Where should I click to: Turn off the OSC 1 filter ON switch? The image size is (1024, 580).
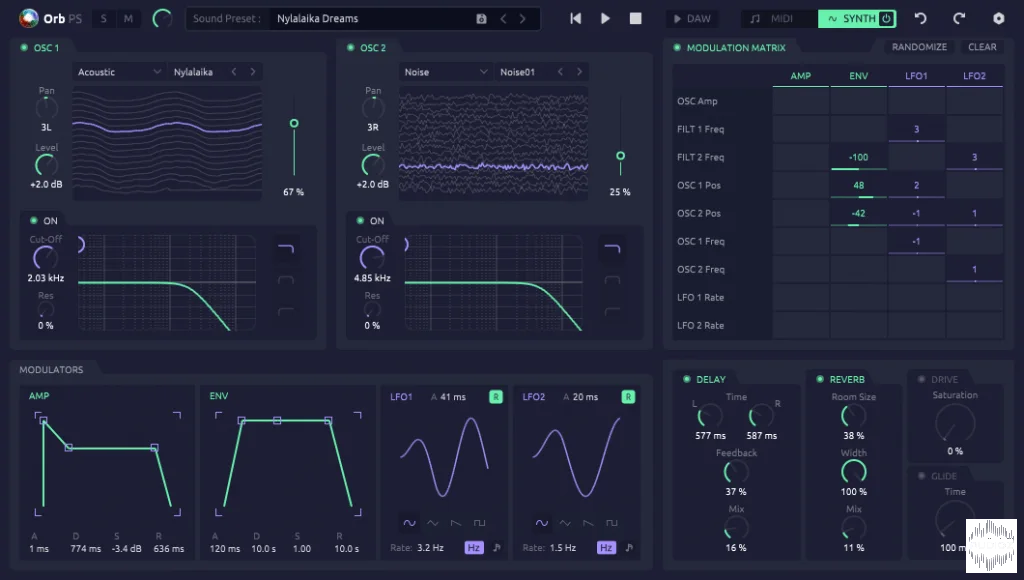(x=33, y=221)
